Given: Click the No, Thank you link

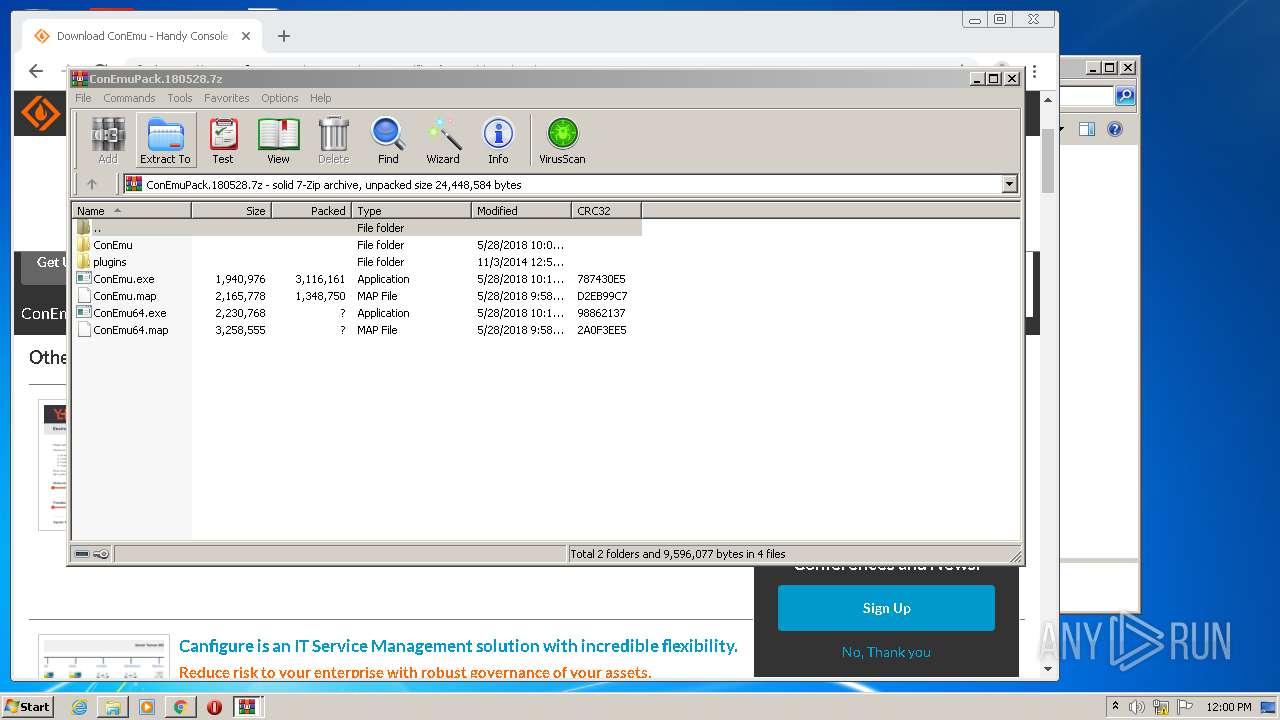Looking at the screenshot, I should point(886,652).
